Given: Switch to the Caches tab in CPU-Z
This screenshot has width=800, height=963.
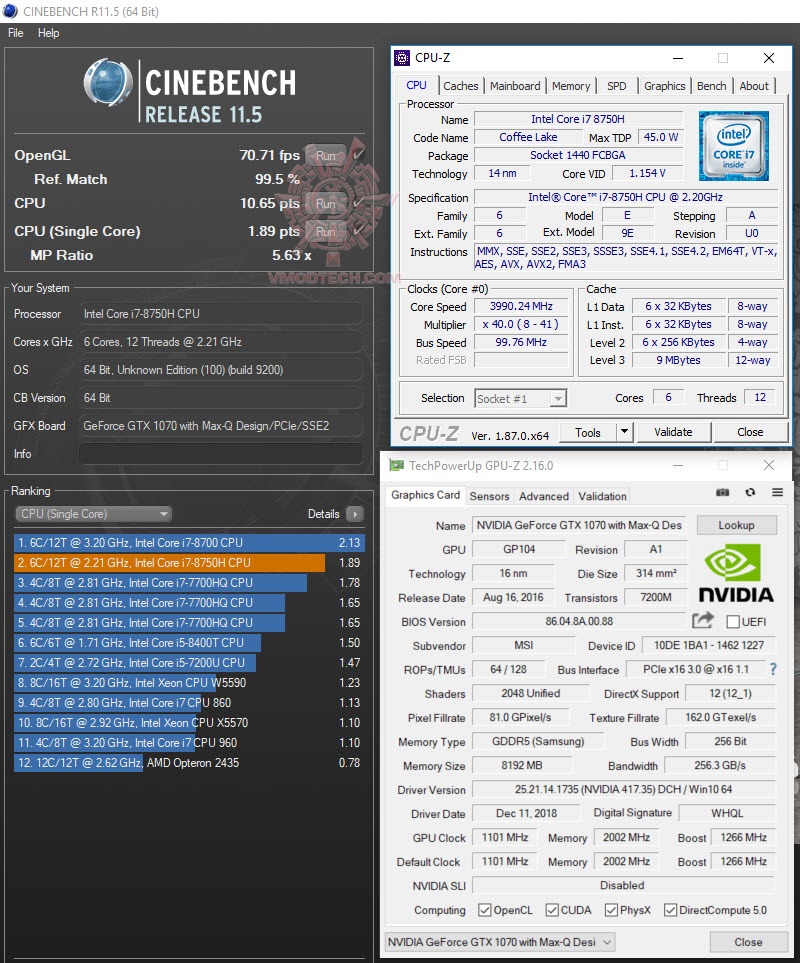Looking at the screenshot, I should 460,86.
